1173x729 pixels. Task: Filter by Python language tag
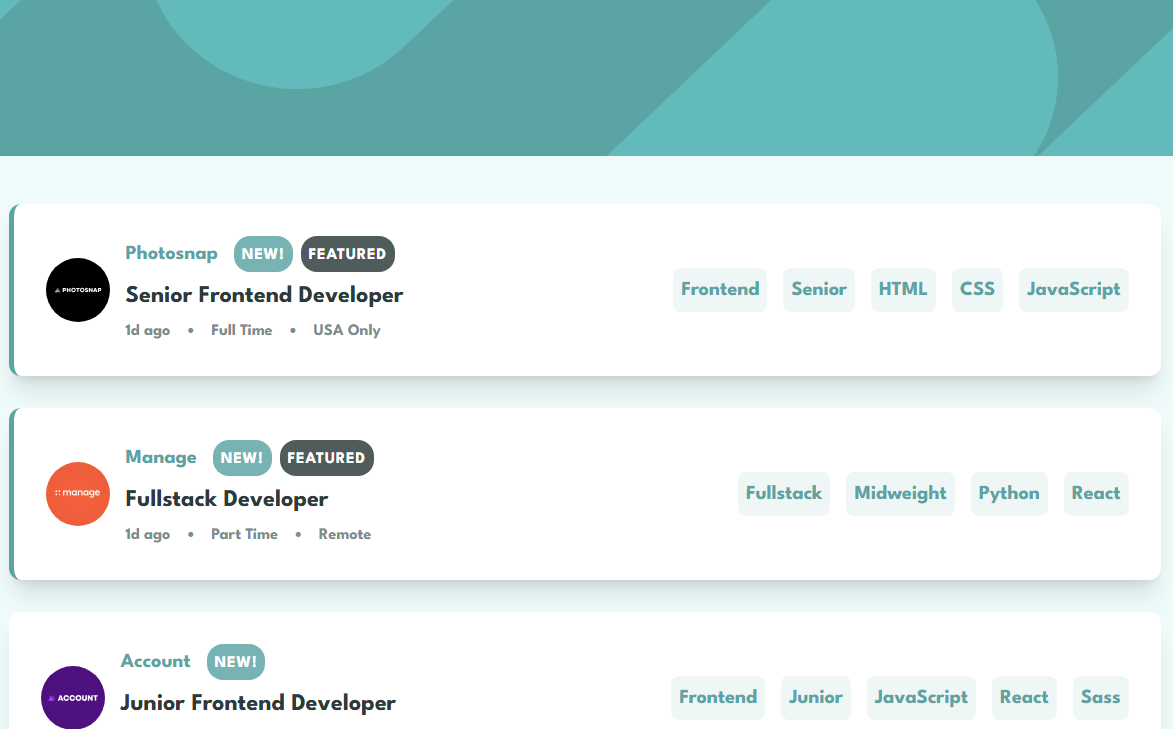pos(1009,494)
